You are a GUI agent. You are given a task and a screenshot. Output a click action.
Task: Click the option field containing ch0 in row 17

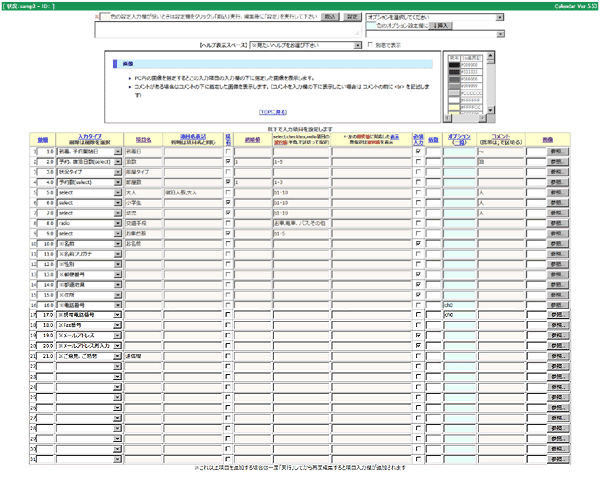[460, 315]
